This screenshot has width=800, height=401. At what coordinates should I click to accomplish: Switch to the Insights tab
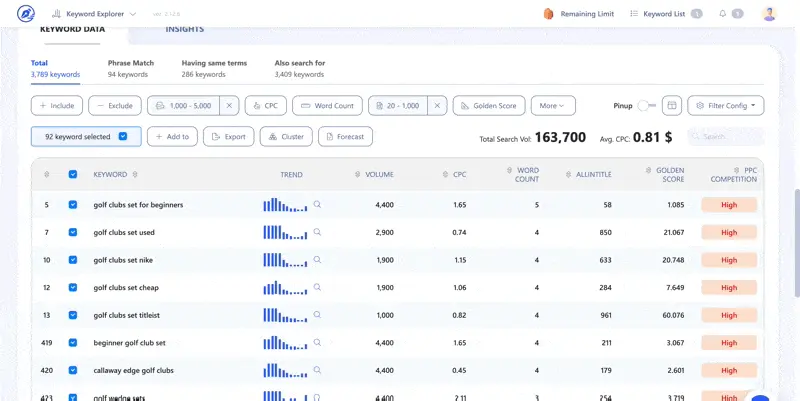click(x=185, y=29)
